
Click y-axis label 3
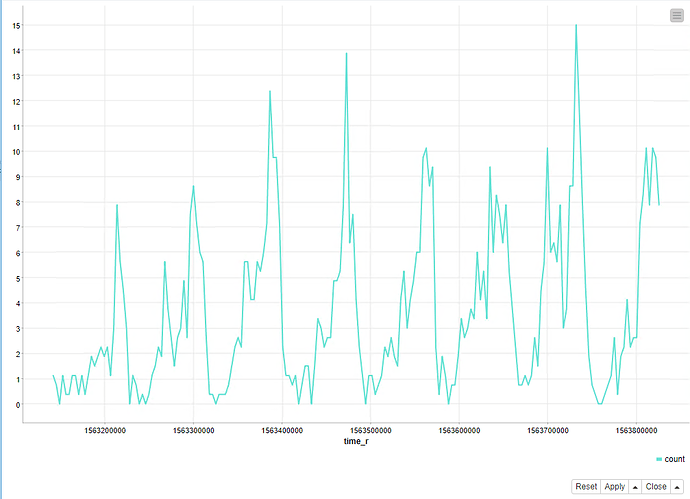18,329
